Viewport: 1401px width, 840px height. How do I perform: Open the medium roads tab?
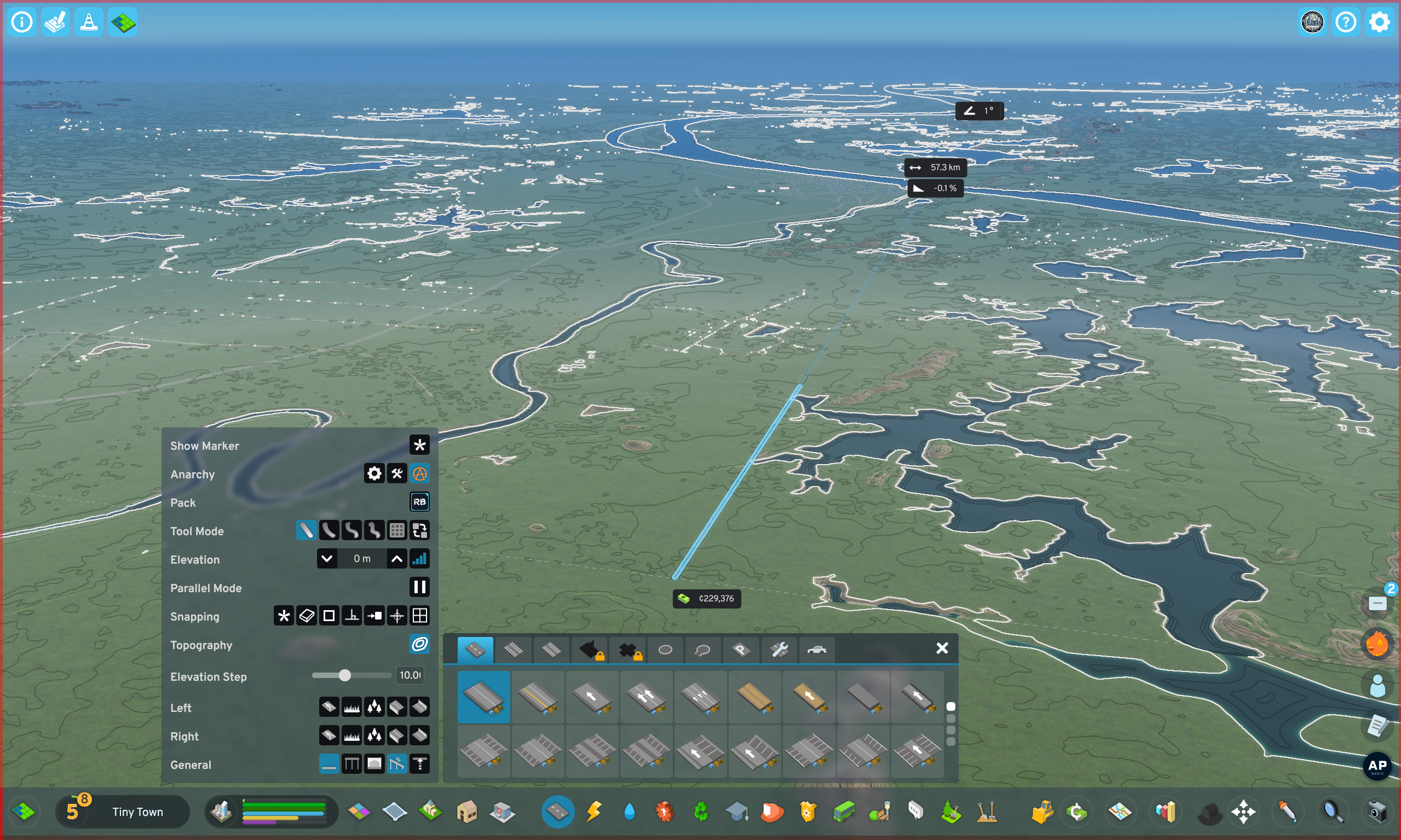coord(513,649)
